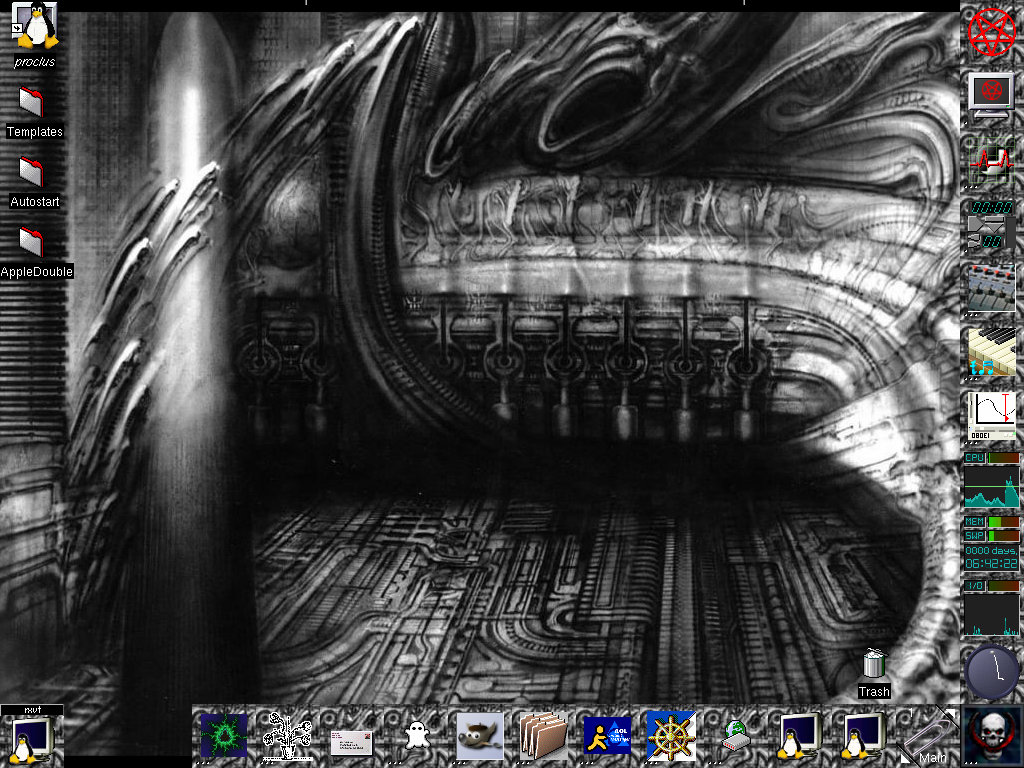
Task: Click the red pentagram dock icon
Action: point(991,32)
